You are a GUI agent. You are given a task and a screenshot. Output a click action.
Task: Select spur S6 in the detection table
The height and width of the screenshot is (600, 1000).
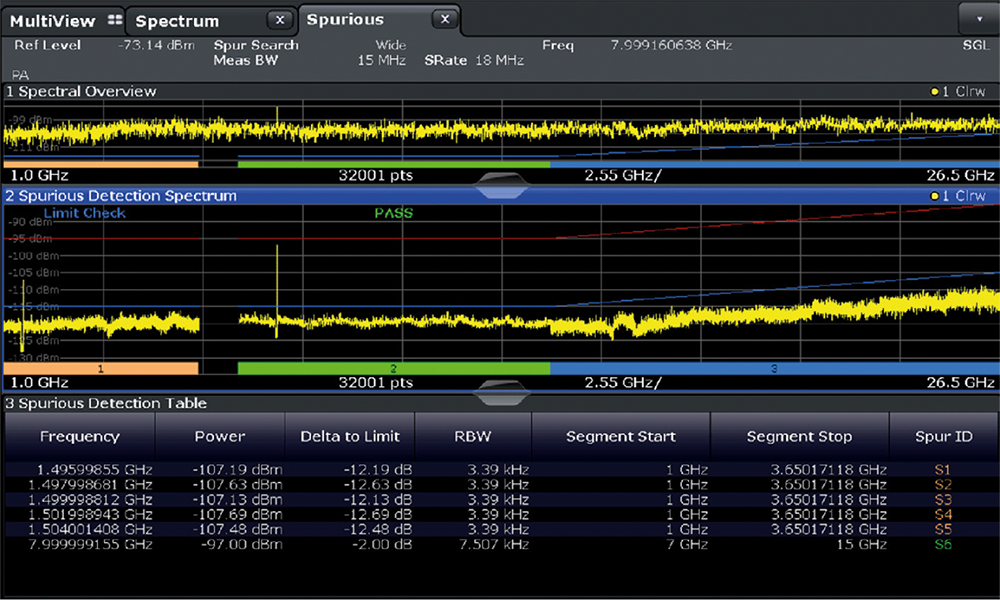943,545
